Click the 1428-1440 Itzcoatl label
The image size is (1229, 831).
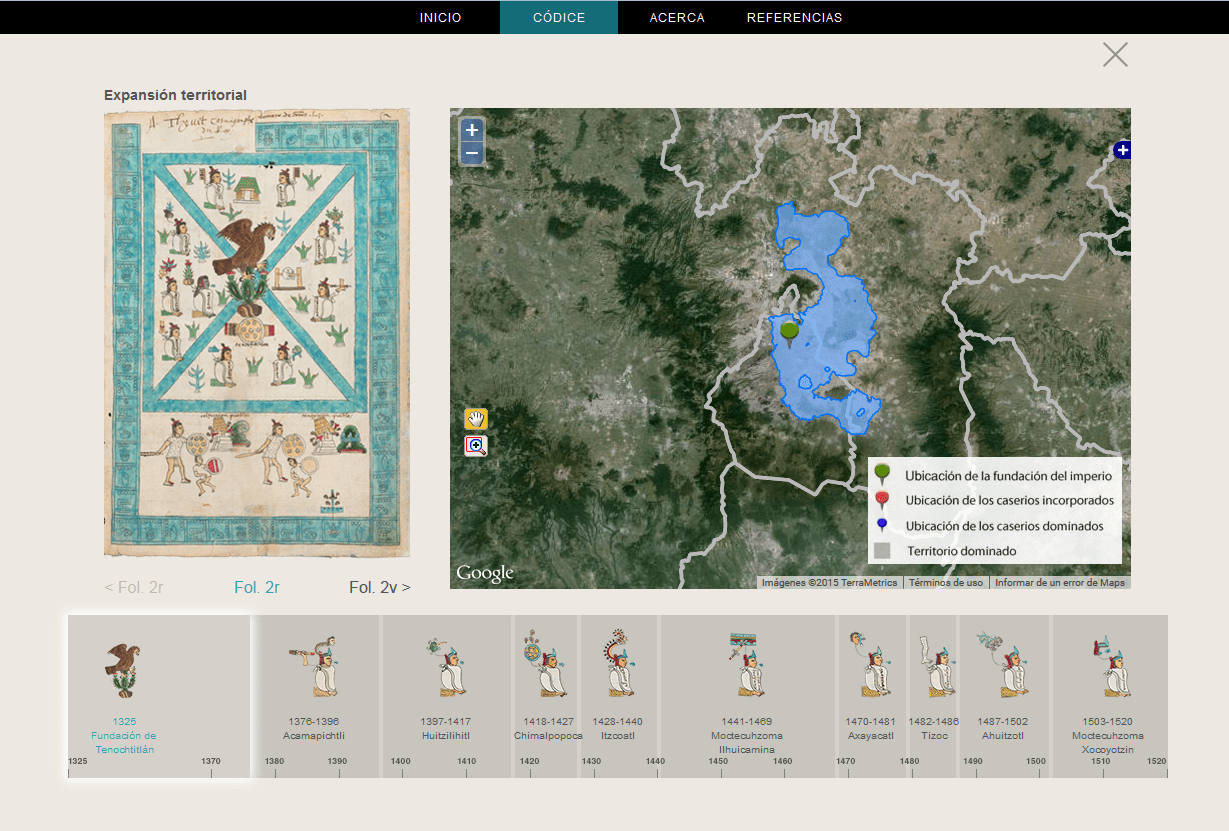[618, 728]
